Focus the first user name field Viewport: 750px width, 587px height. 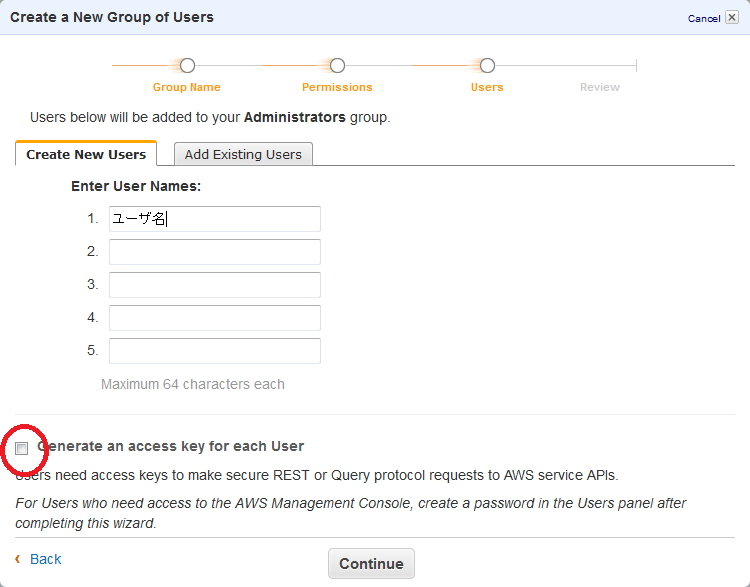215,219
